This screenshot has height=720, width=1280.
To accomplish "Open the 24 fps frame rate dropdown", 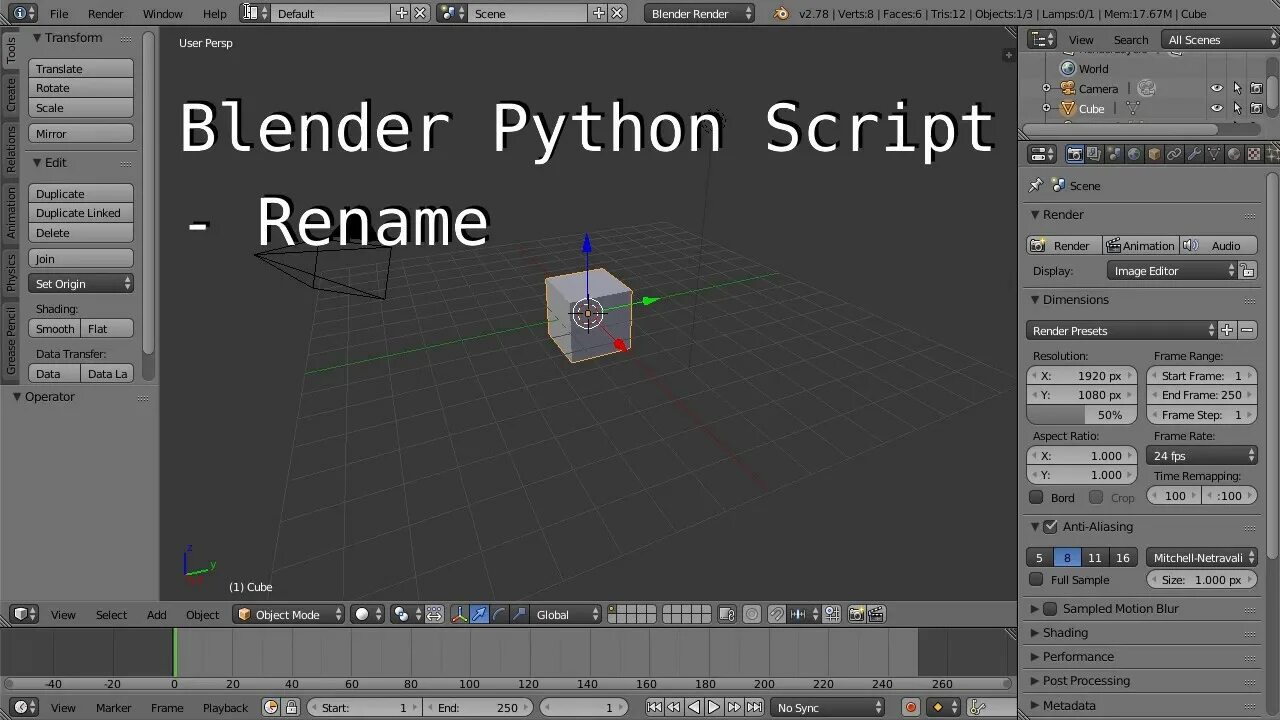I will pyautogui.click(x=1201, y=455).
